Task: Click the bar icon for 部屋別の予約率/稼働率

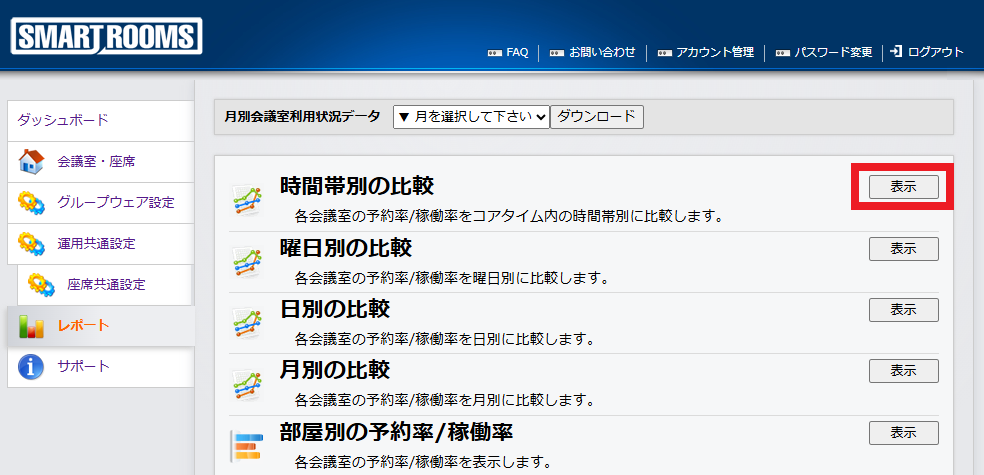Action: tap(246, 447)
